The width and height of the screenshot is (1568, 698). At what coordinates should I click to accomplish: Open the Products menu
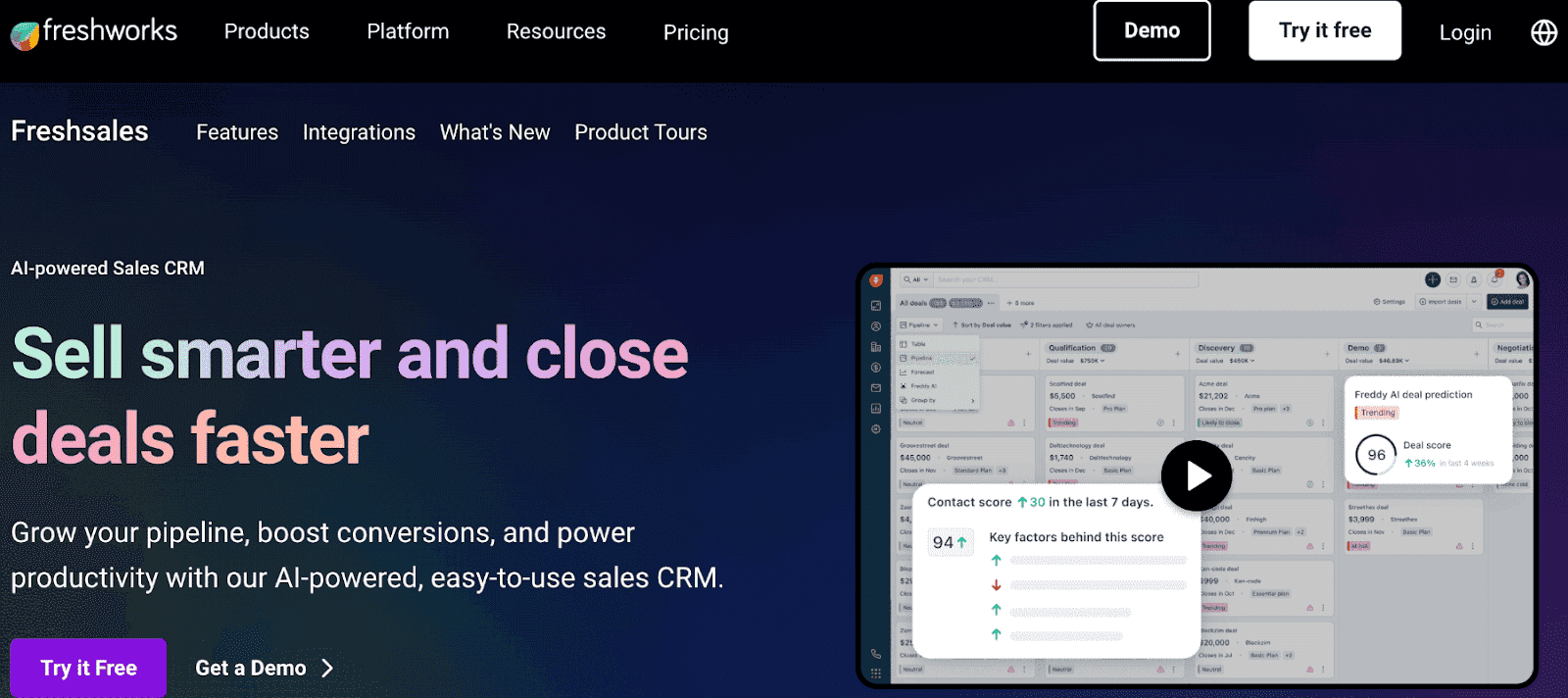click(x=267, y=31)
